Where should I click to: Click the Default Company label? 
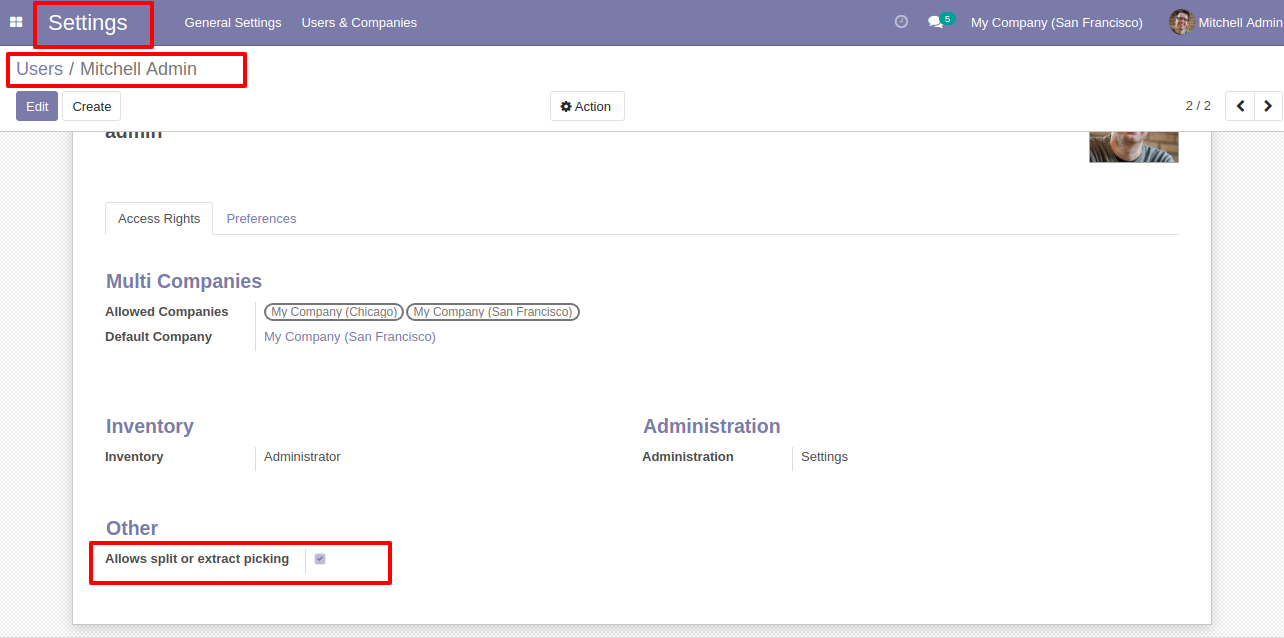[159, 337]
